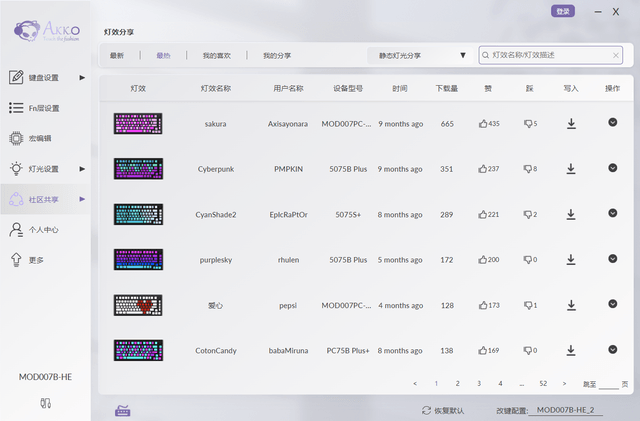Download the sakura effect to keyboard
Image resolution: width=640 pixels, height=421 pixels.
pyautogui.click(x=571, y=123)
